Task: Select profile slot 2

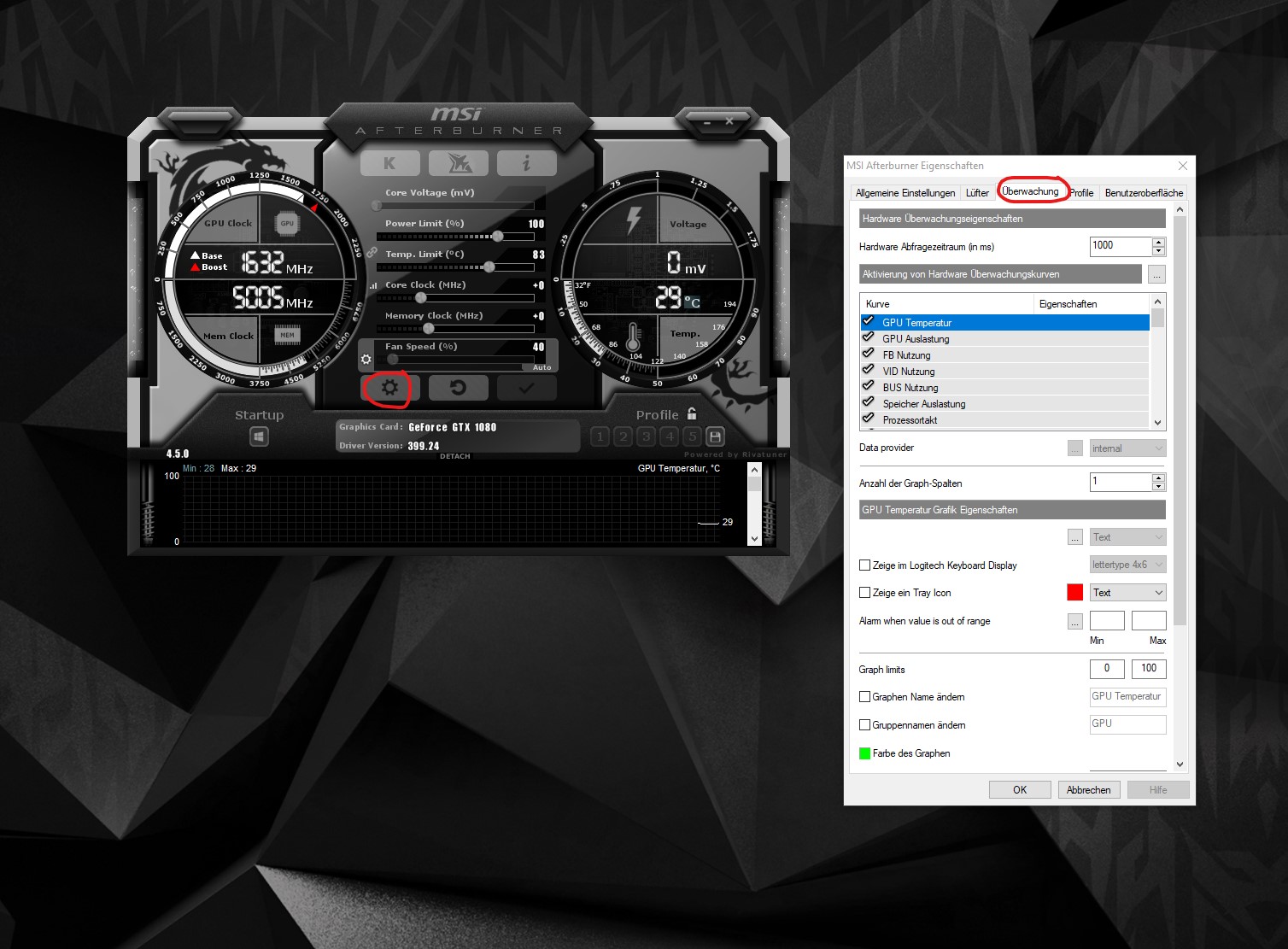Action: (x=623, y=436)
